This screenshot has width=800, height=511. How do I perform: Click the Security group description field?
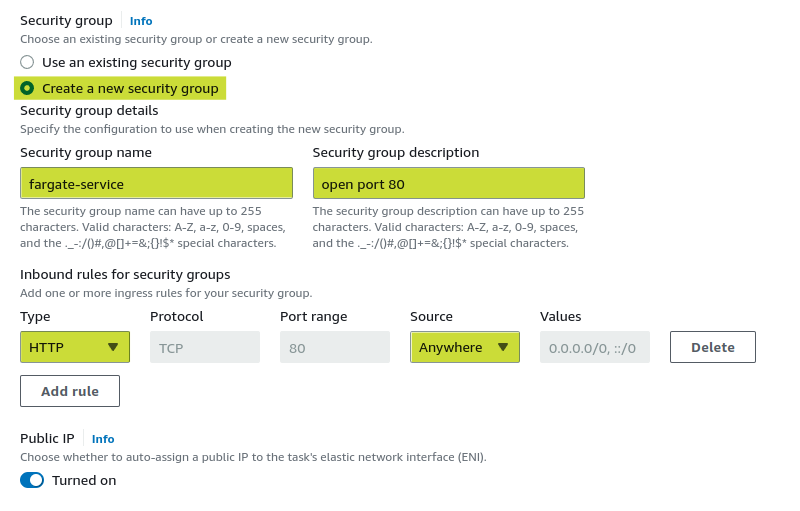(x=448, y=184)
